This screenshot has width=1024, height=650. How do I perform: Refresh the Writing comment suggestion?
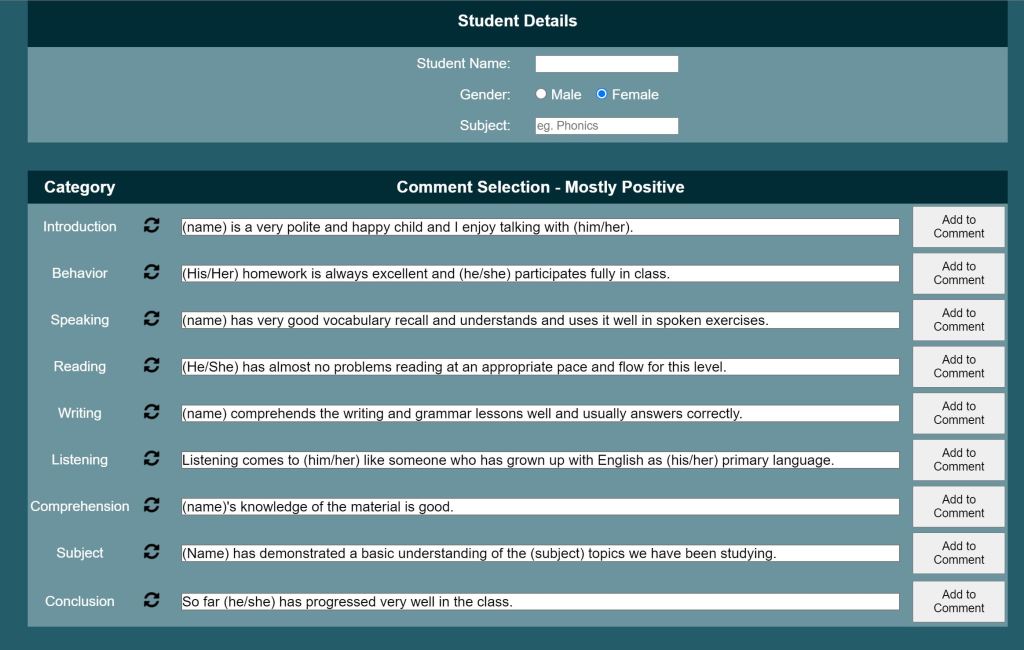[x=151, y=413]
